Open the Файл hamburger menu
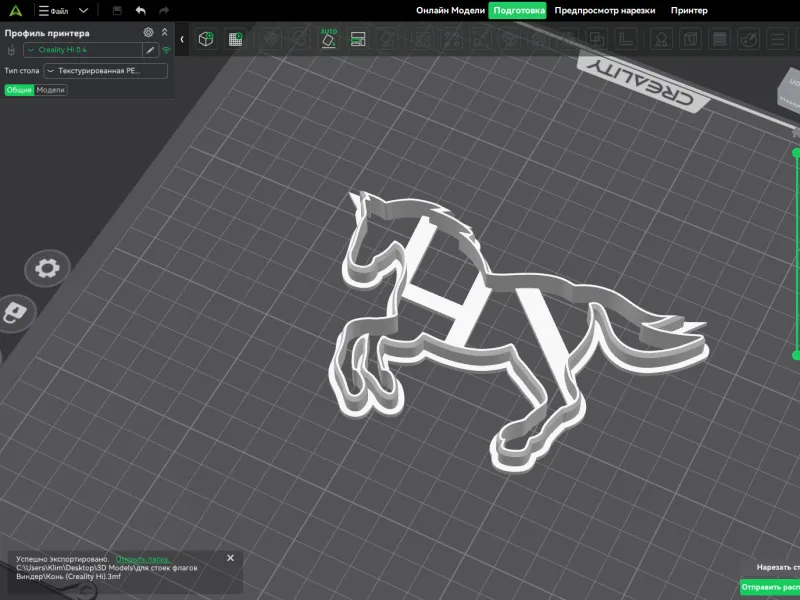The width and height of the screenshot is (800, 600). [x=54, y=11]
